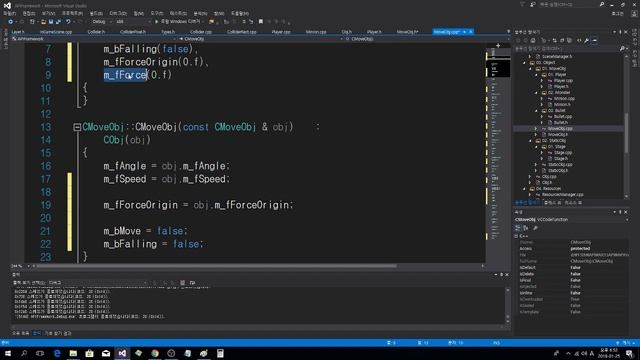Collapse the 01. Player folder node
640x360 pixels.
click(x=536, y=75)
